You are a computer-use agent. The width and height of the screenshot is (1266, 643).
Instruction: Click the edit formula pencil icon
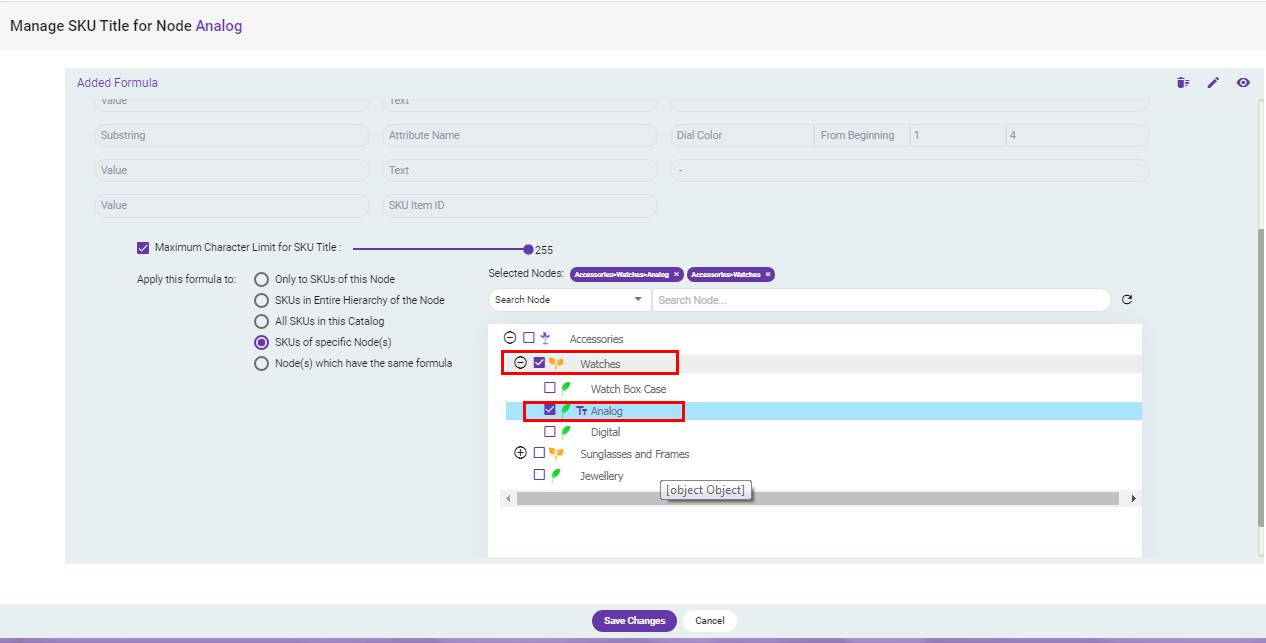pos(1213,83)
